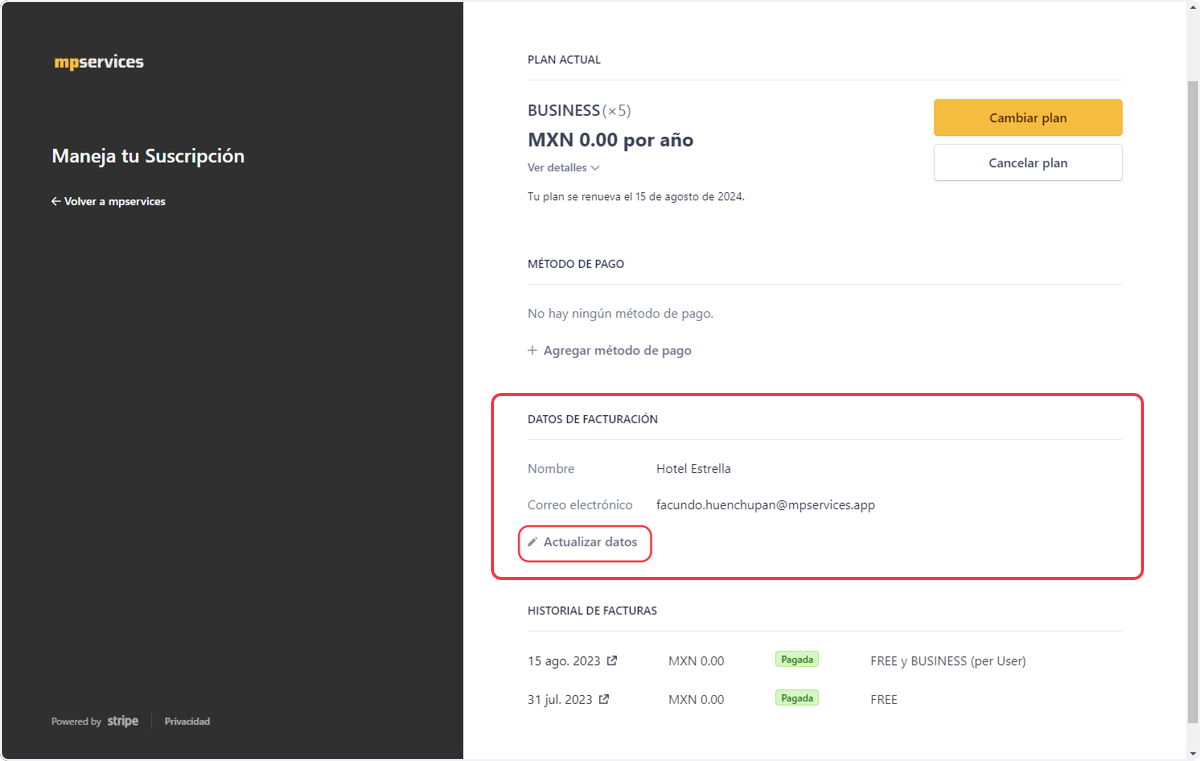Click the page vertical scrollbar

(x=1192, y=400)
